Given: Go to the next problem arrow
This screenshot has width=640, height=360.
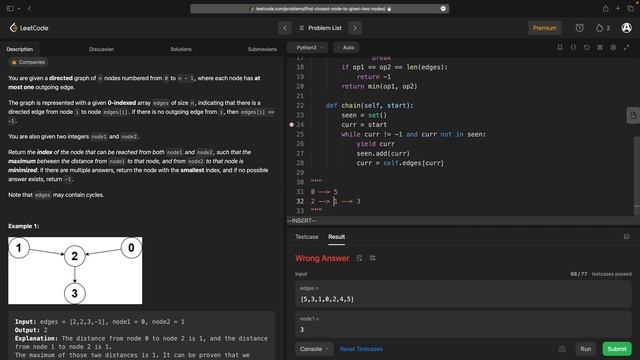Looking at the screenshot, I should point(355,28).
